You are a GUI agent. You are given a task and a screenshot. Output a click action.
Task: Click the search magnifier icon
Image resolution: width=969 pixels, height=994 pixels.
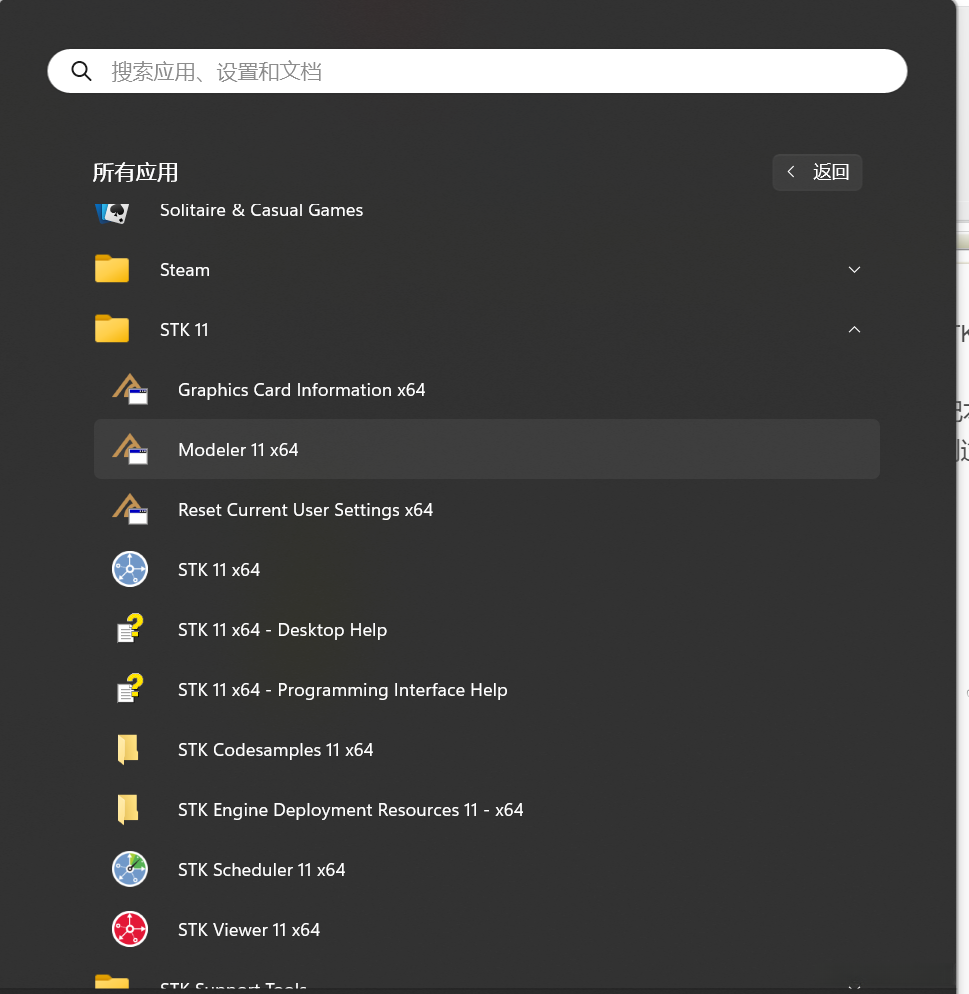[x=81, y=72]
